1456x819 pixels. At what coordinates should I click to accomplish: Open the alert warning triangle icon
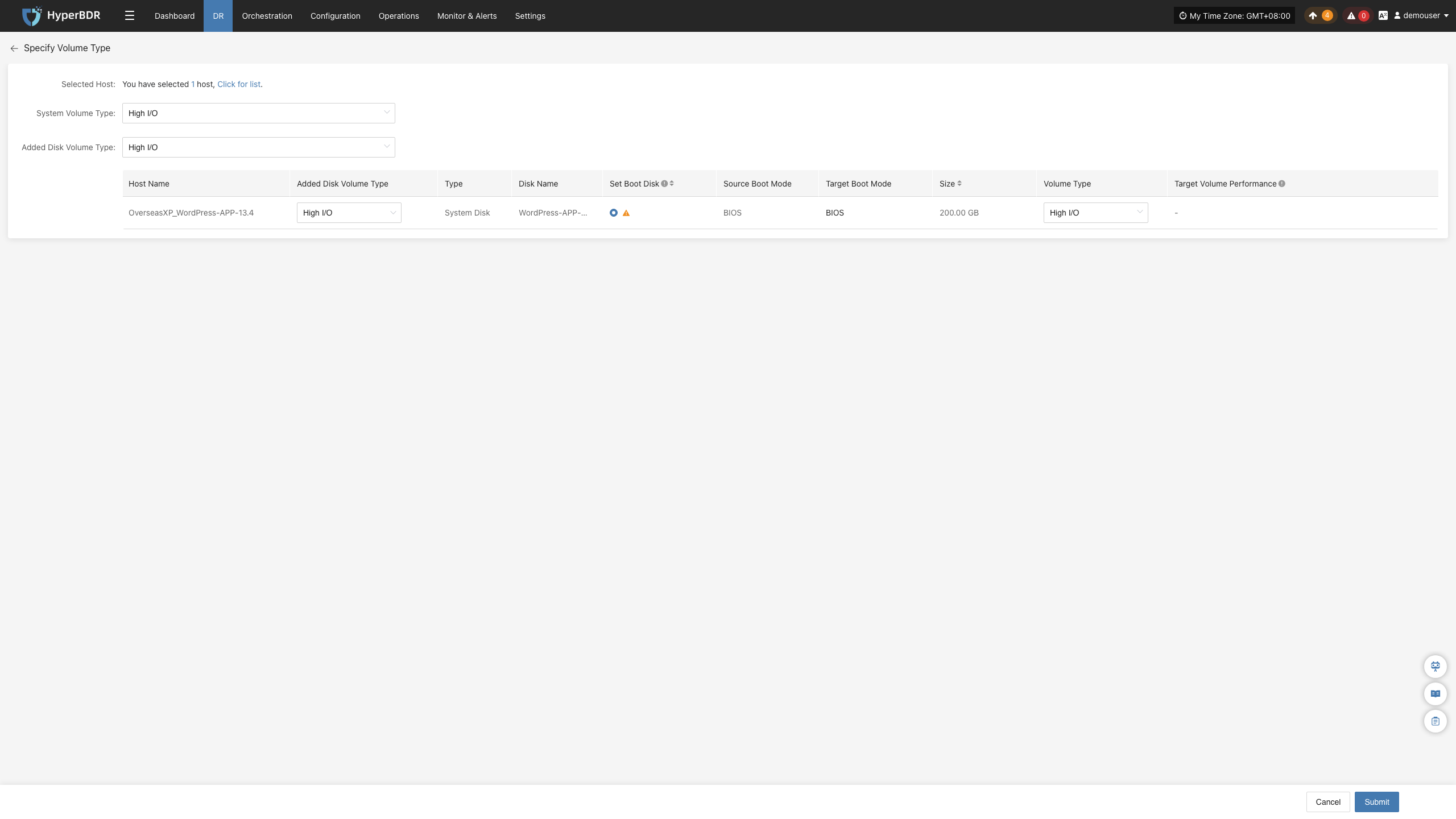(x=1351, y=16)
